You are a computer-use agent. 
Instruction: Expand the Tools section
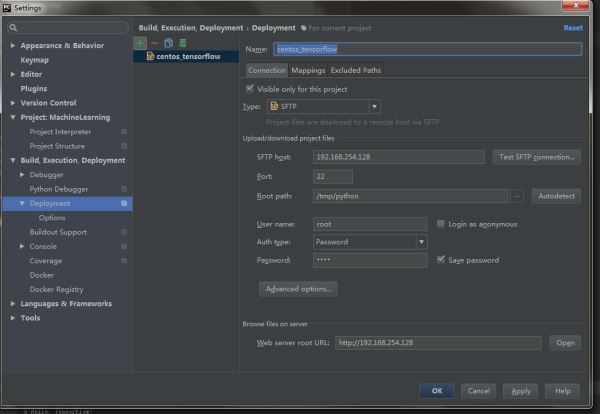click(13, 318)
